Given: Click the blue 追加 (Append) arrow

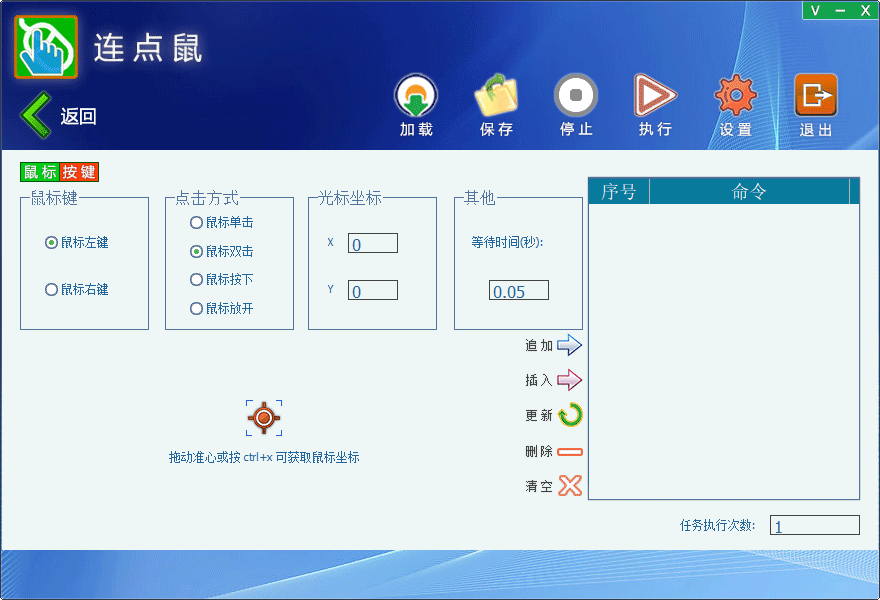Looking at the screenshot, I should [x=569, y=345].
